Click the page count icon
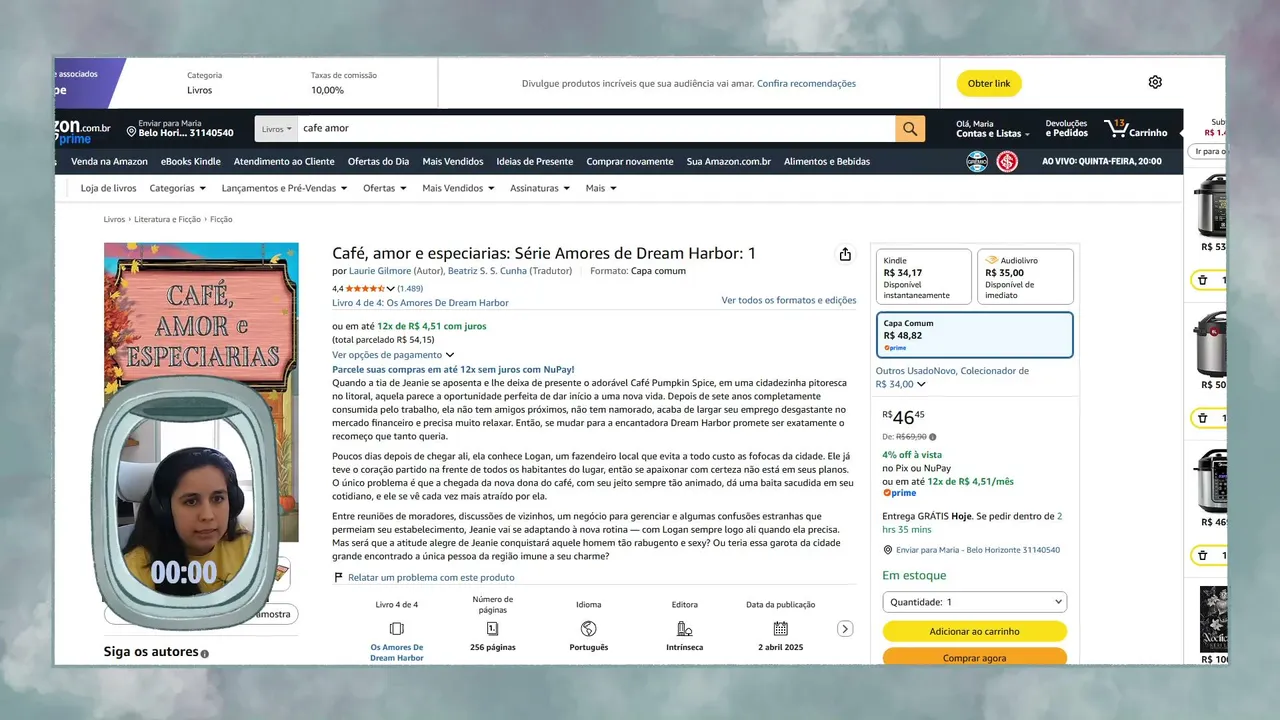Viewport: 1280px width, 720px height. point(492,629)
